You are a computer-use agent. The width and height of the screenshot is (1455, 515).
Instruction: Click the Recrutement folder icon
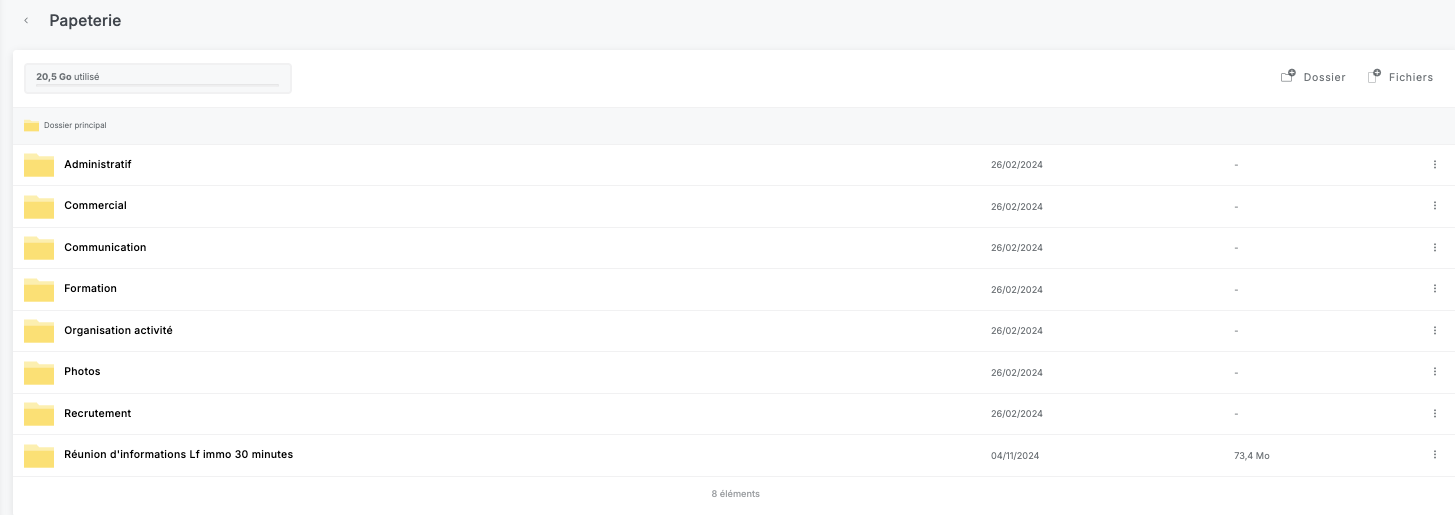point(39,414)
